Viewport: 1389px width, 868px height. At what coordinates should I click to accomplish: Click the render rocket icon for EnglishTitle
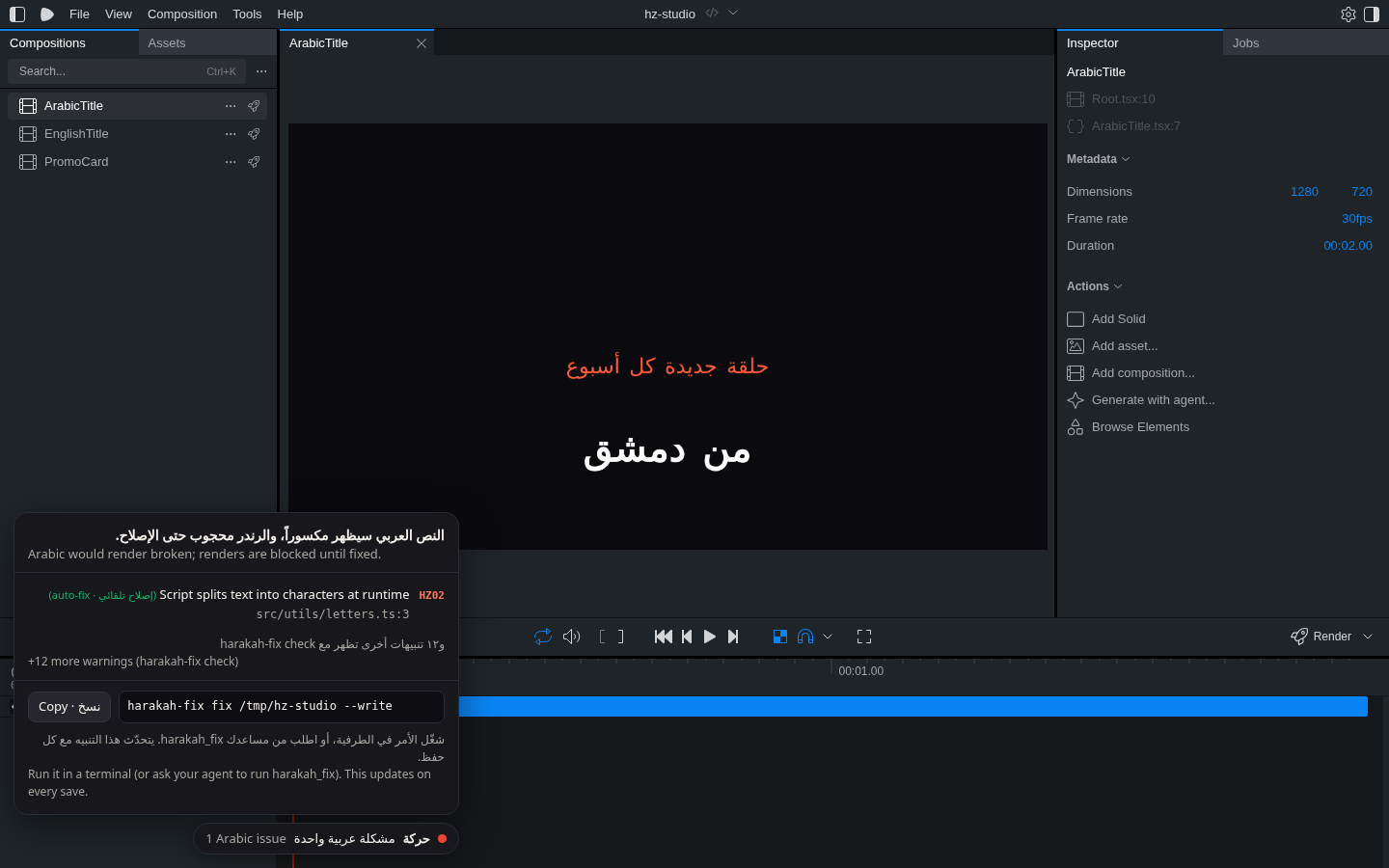(254, 134)
